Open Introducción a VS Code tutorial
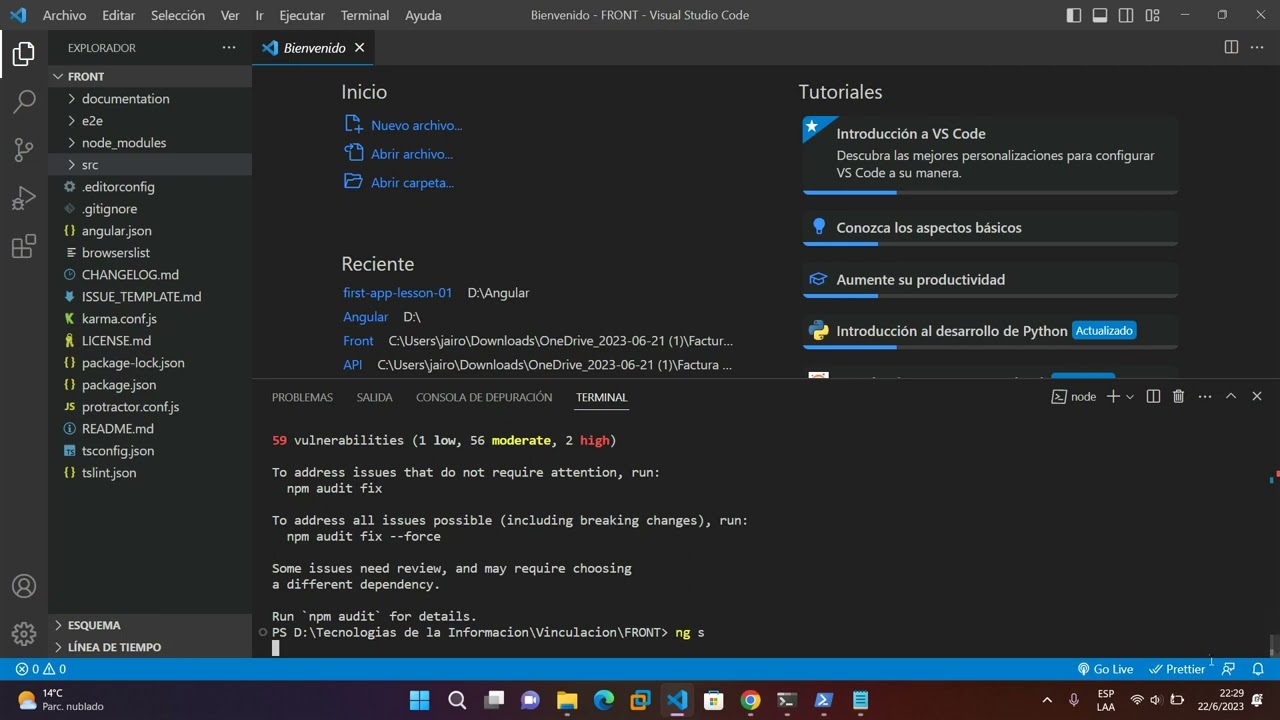This screenshot has height=720, width=1280. coord(990,154)
